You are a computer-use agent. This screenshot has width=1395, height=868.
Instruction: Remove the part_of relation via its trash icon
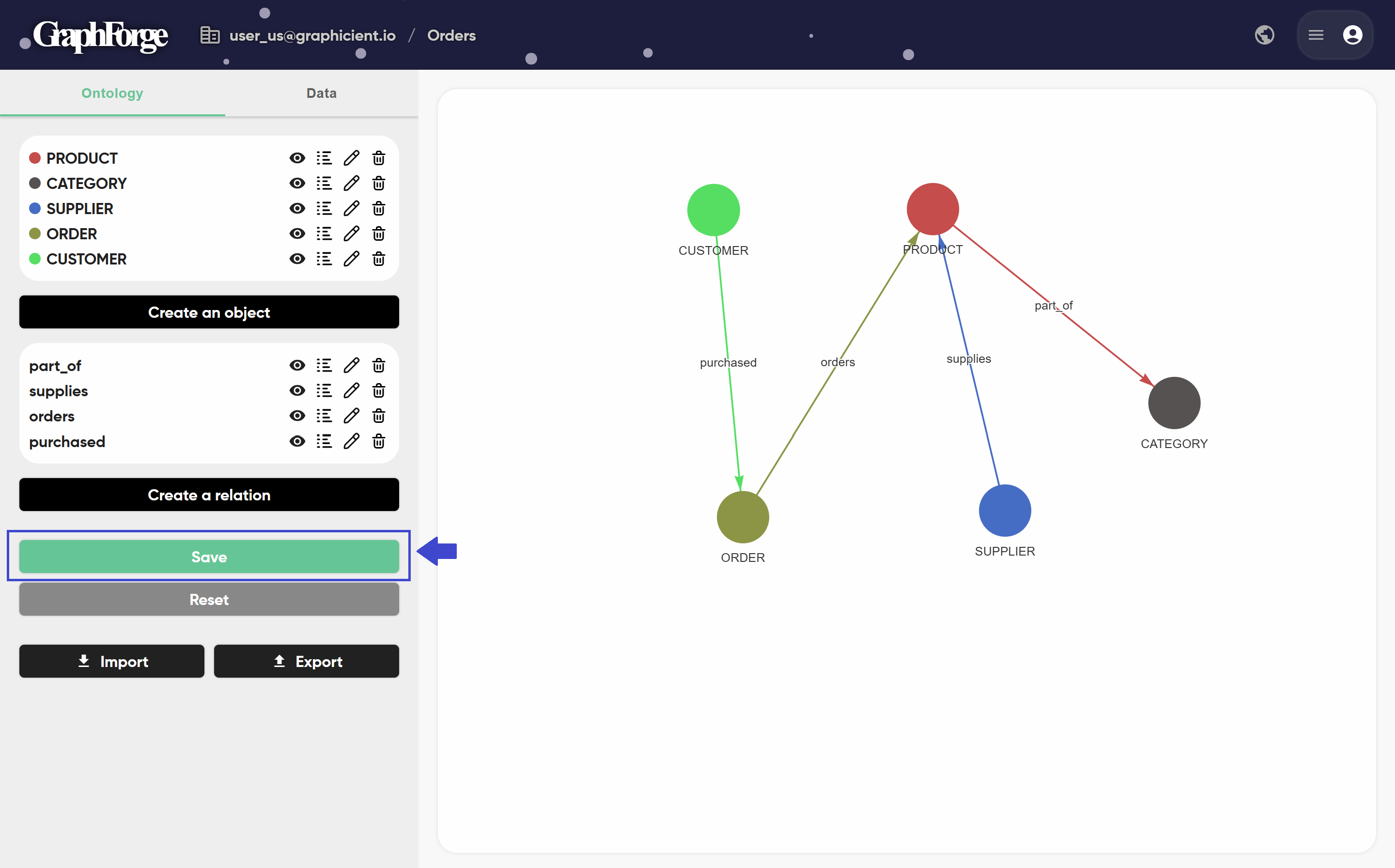378,365
